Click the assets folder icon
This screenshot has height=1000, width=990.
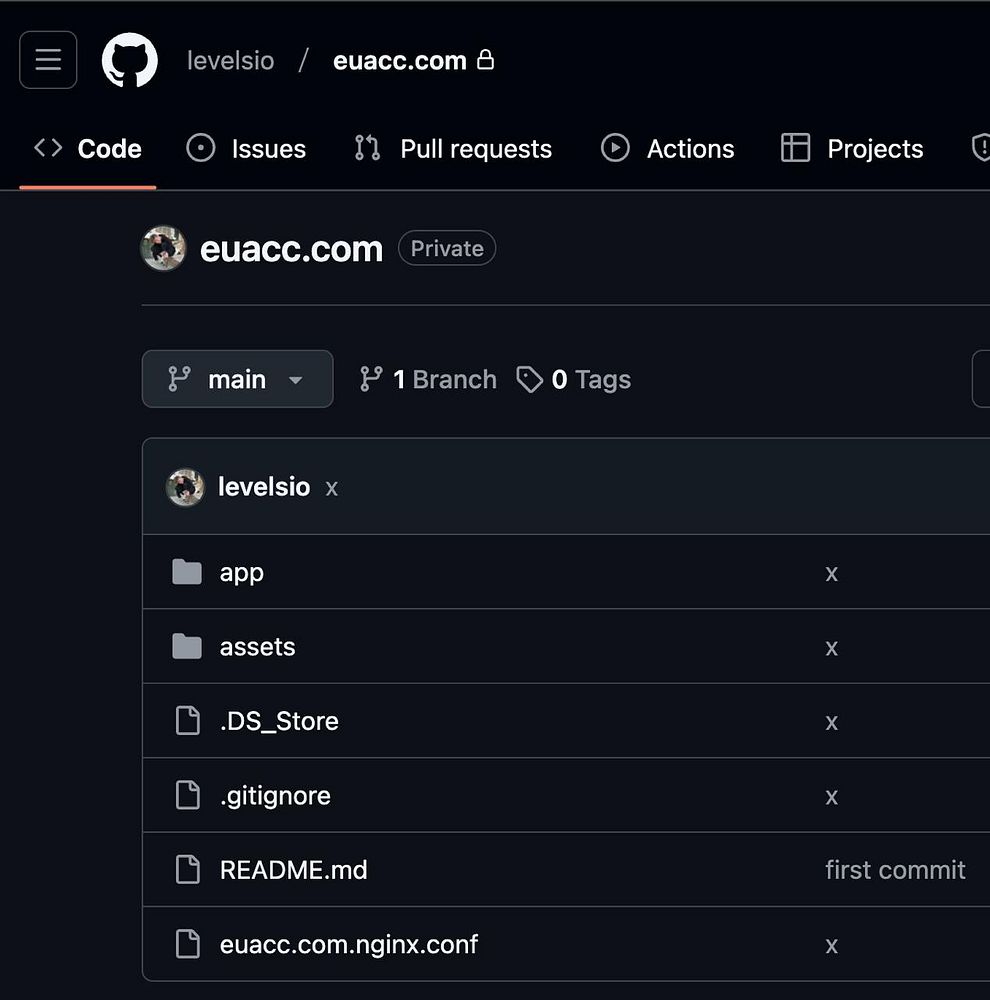click(187, 647)
